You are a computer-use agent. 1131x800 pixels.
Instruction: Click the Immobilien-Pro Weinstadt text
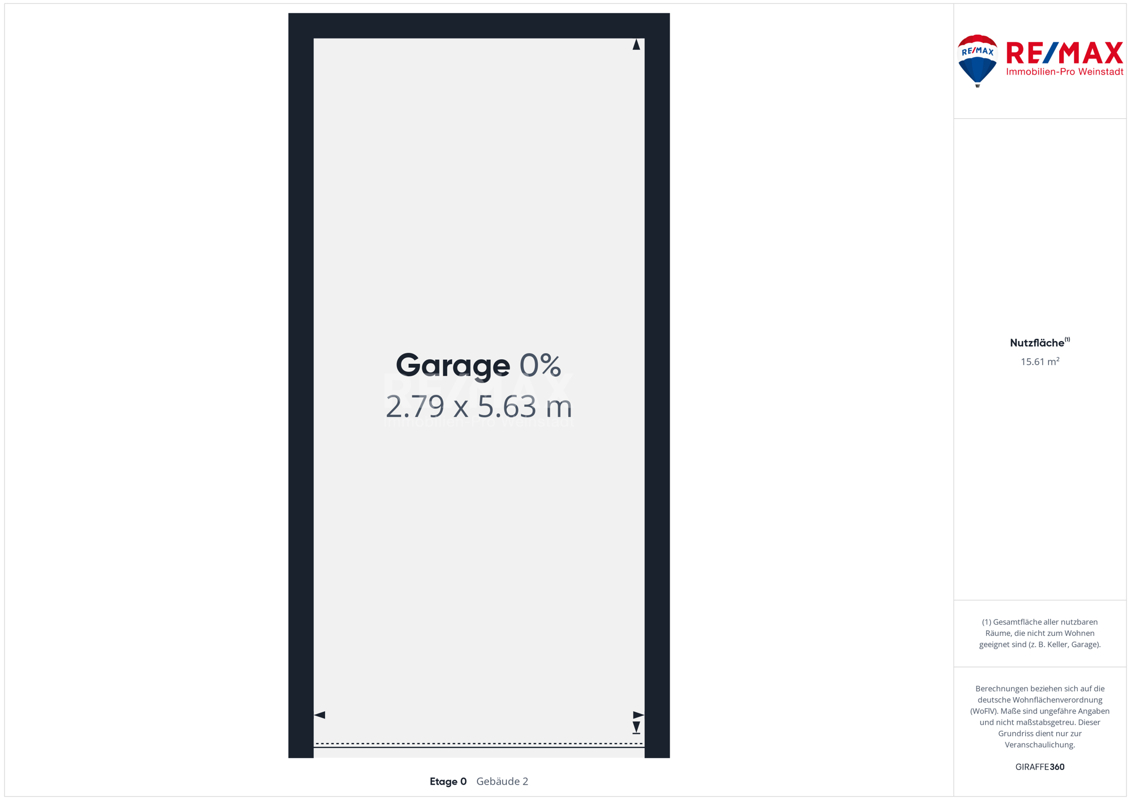click(x=1064, y=72)
